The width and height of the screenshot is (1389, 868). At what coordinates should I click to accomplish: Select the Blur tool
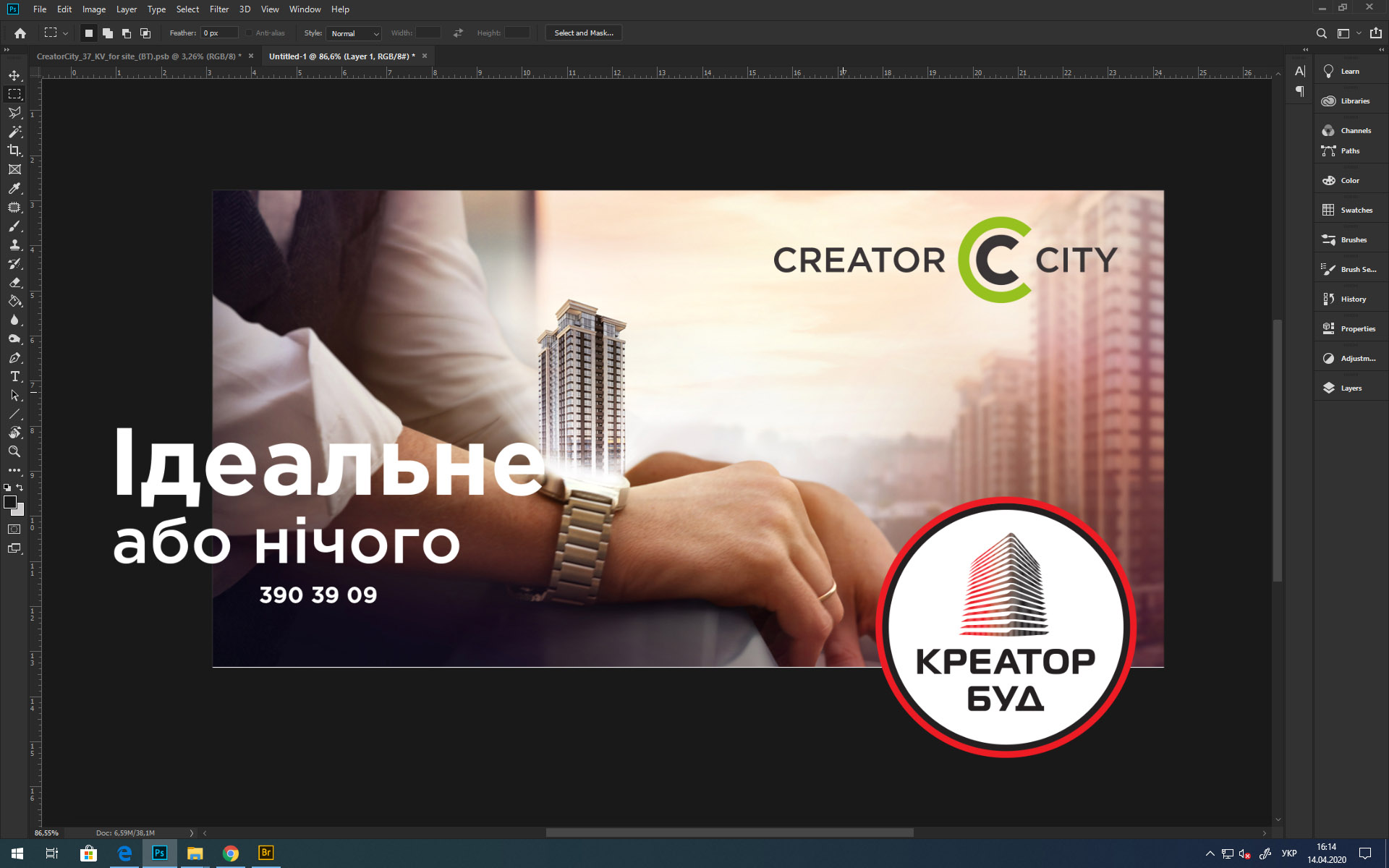click(14, 320)
